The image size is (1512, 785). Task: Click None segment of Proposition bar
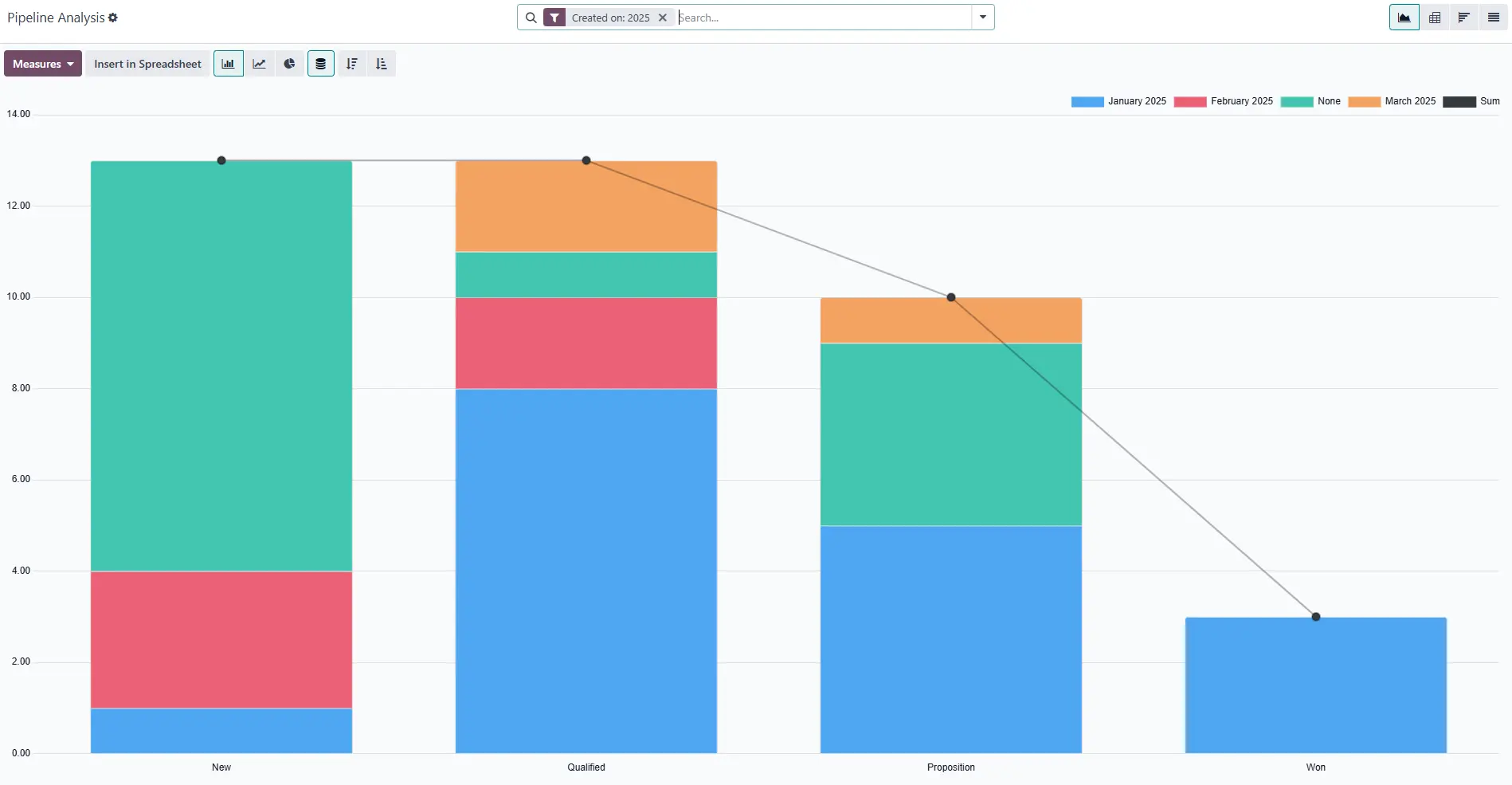[x=951, y=434]
